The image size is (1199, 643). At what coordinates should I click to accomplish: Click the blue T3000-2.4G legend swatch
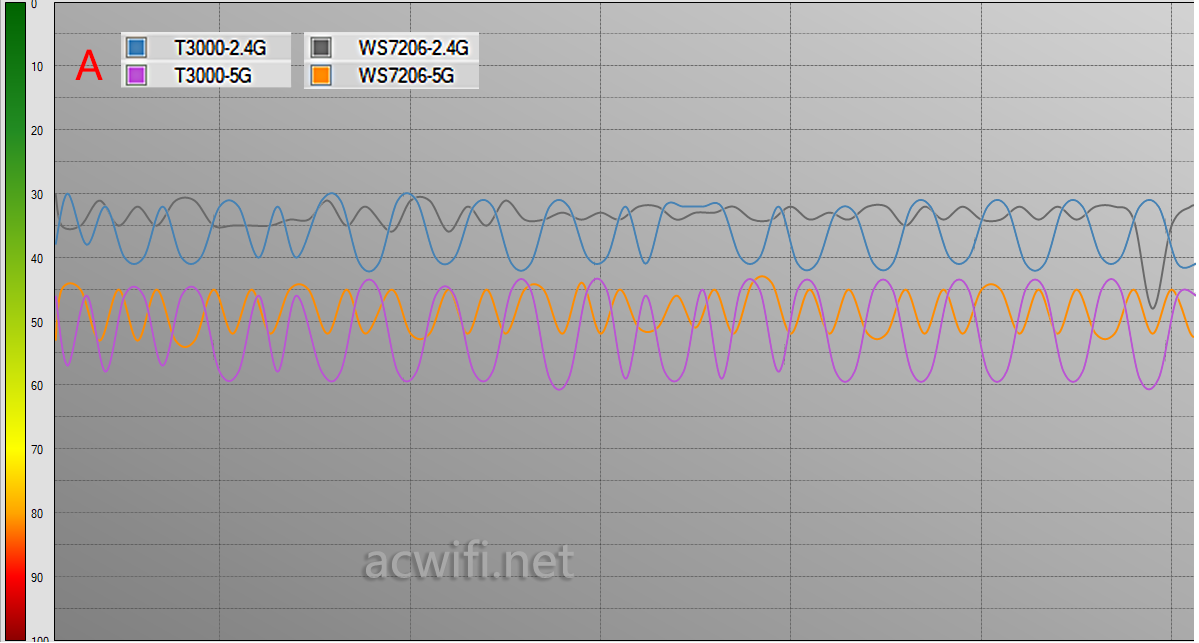click(x=136, y=47)
